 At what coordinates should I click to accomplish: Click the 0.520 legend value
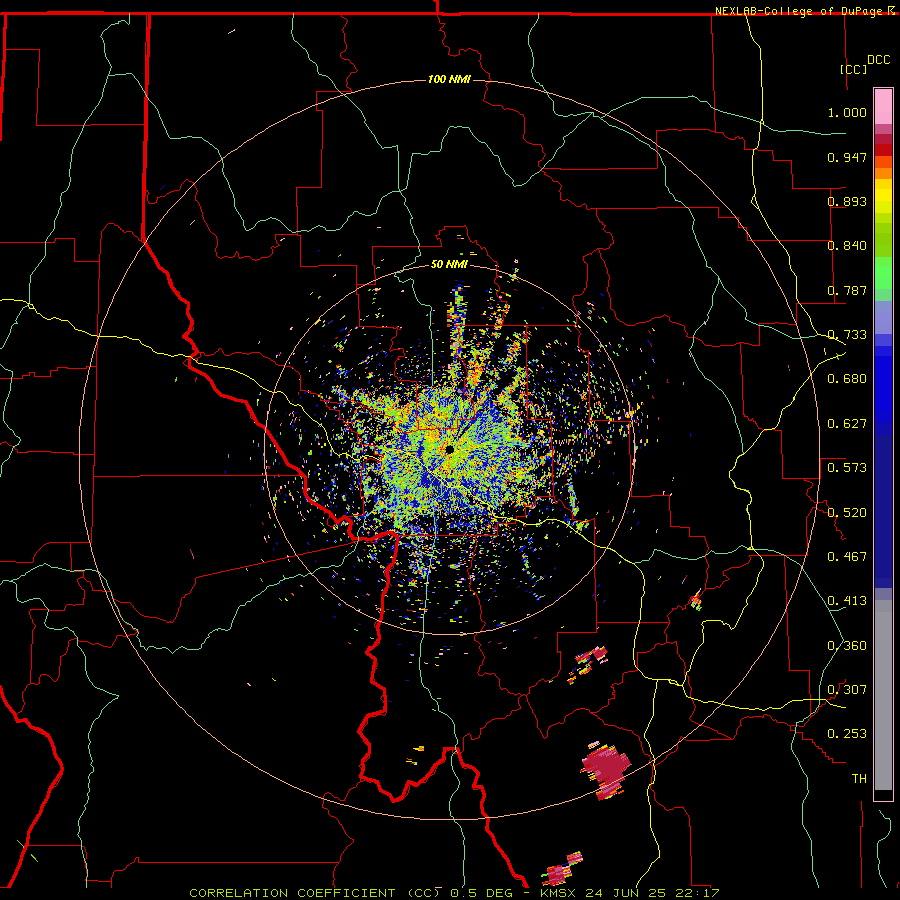(x=847, y=513)
